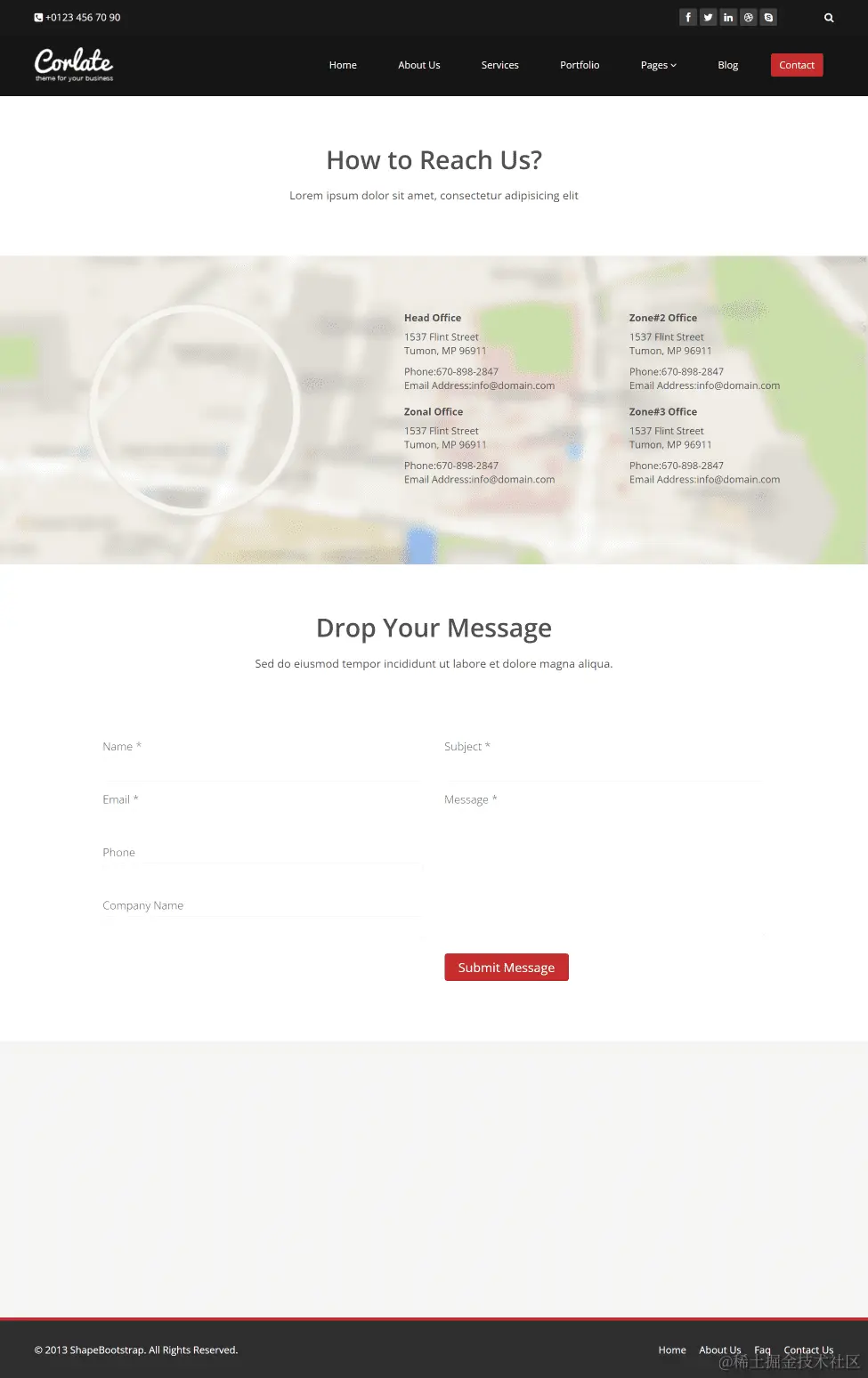Click the ShapeBootstrap copyright text
This screenshot has width=868, height=1378.
[136, 1350]
